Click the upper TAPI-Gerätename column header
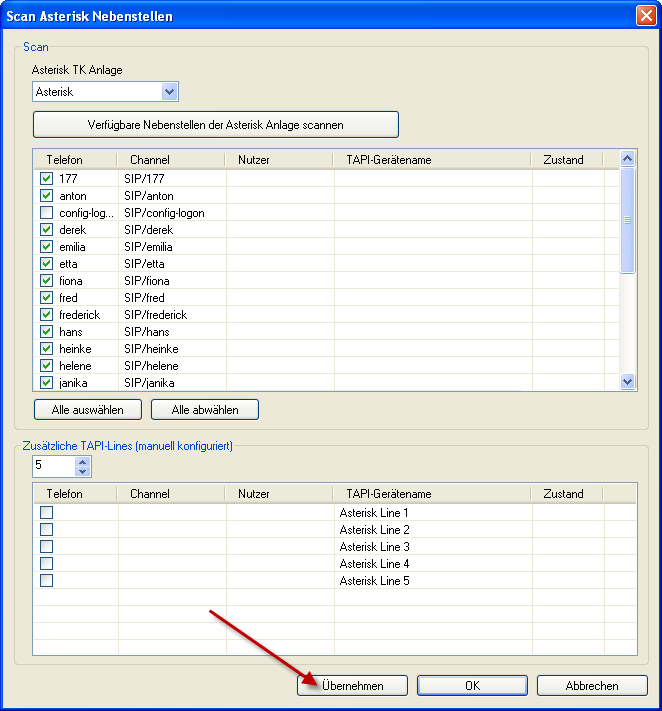 (388, 160)
